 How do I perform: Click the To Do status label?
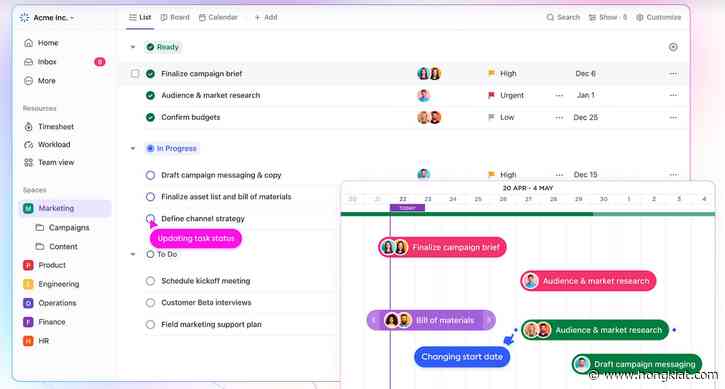coord(162,254)
